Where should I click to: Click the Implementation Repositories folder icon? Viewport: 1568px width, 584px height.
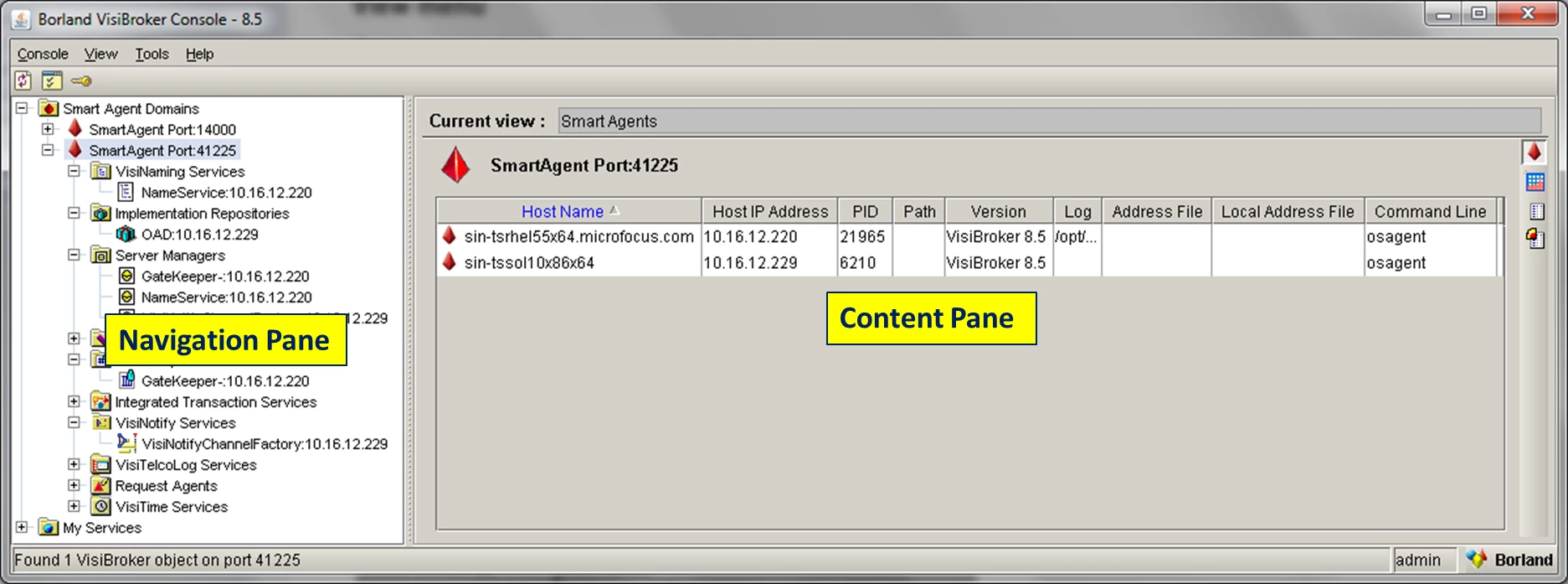(x=101, y=213)
